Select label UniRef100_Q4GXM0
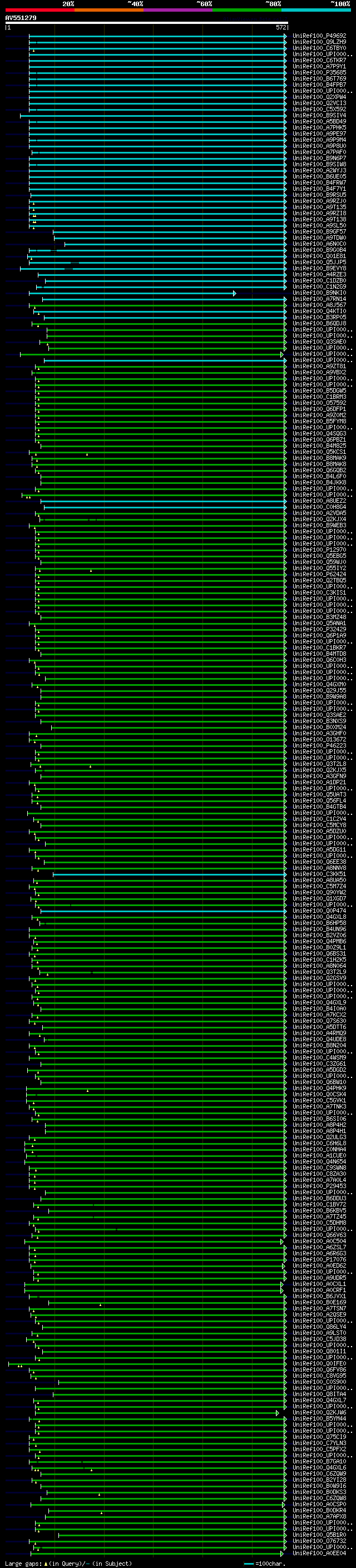 click(x=319, y=684)
